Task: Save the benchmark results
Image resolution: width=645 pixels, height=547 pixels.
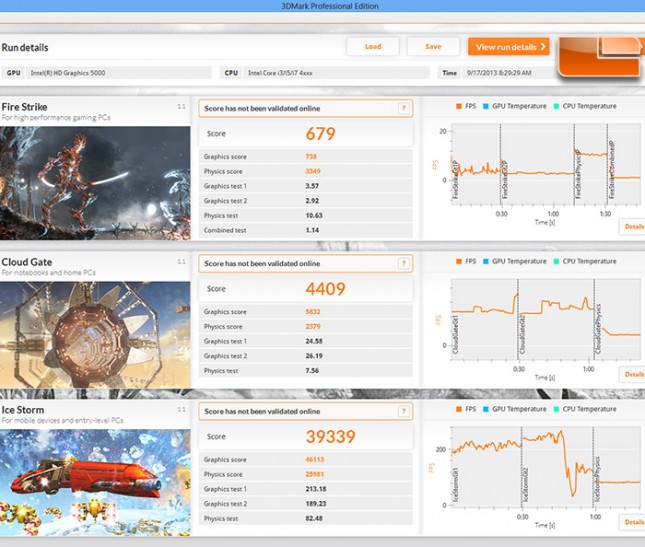Action: 433,46
